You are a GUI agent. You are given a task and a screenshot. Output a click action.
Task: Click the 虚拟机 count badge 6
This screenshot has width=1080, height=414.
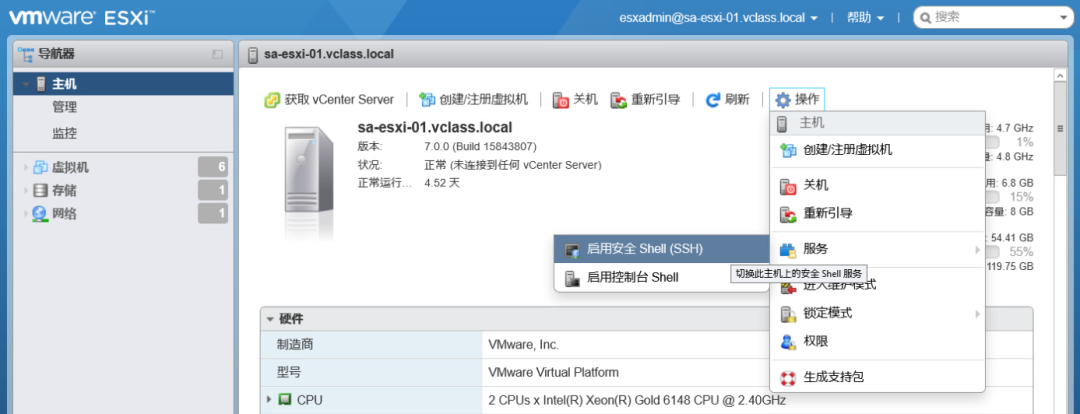coord(213,167)
